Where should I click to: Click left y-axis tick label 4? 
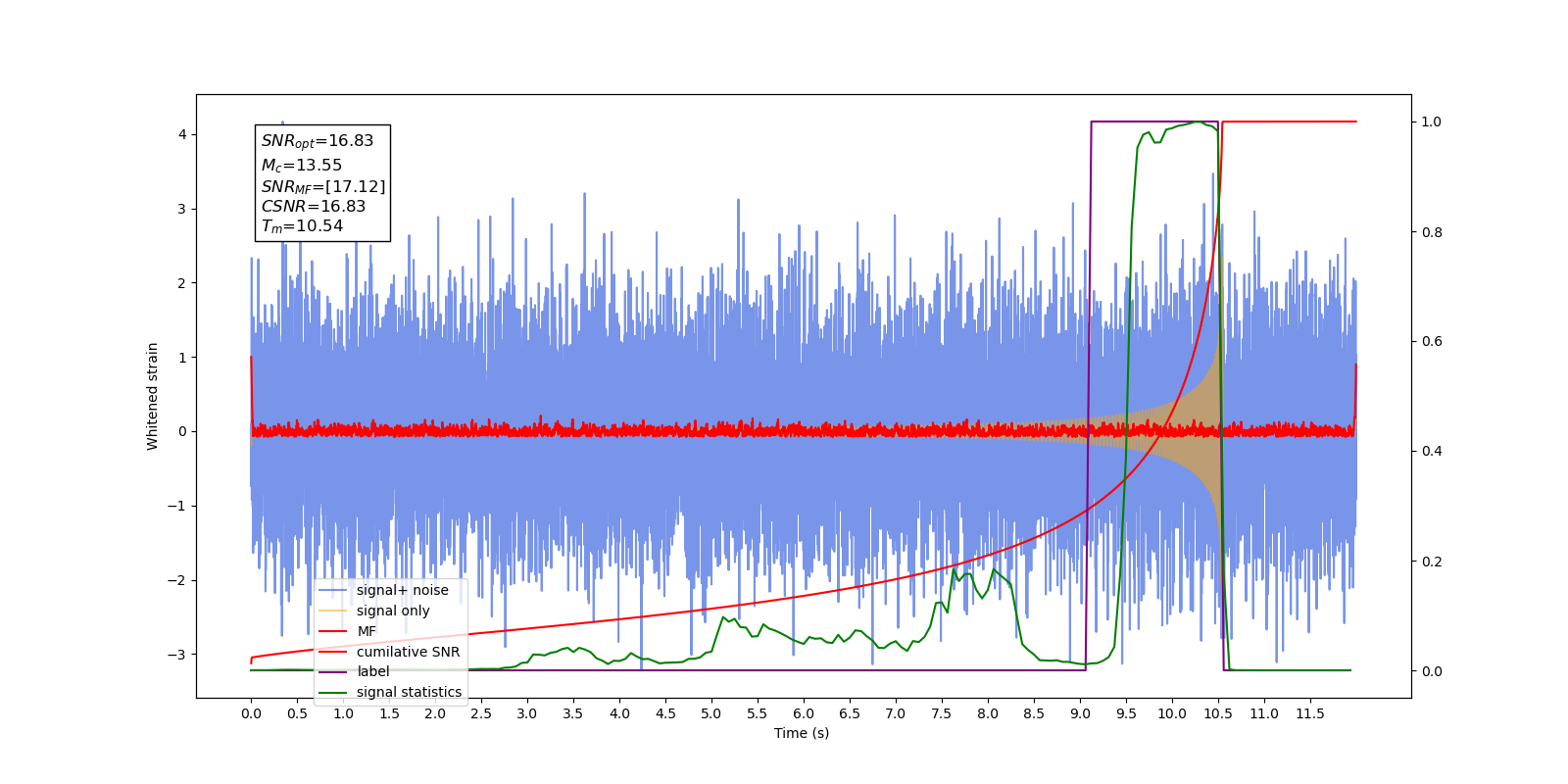pyautogui.click(x=182, y=134)
